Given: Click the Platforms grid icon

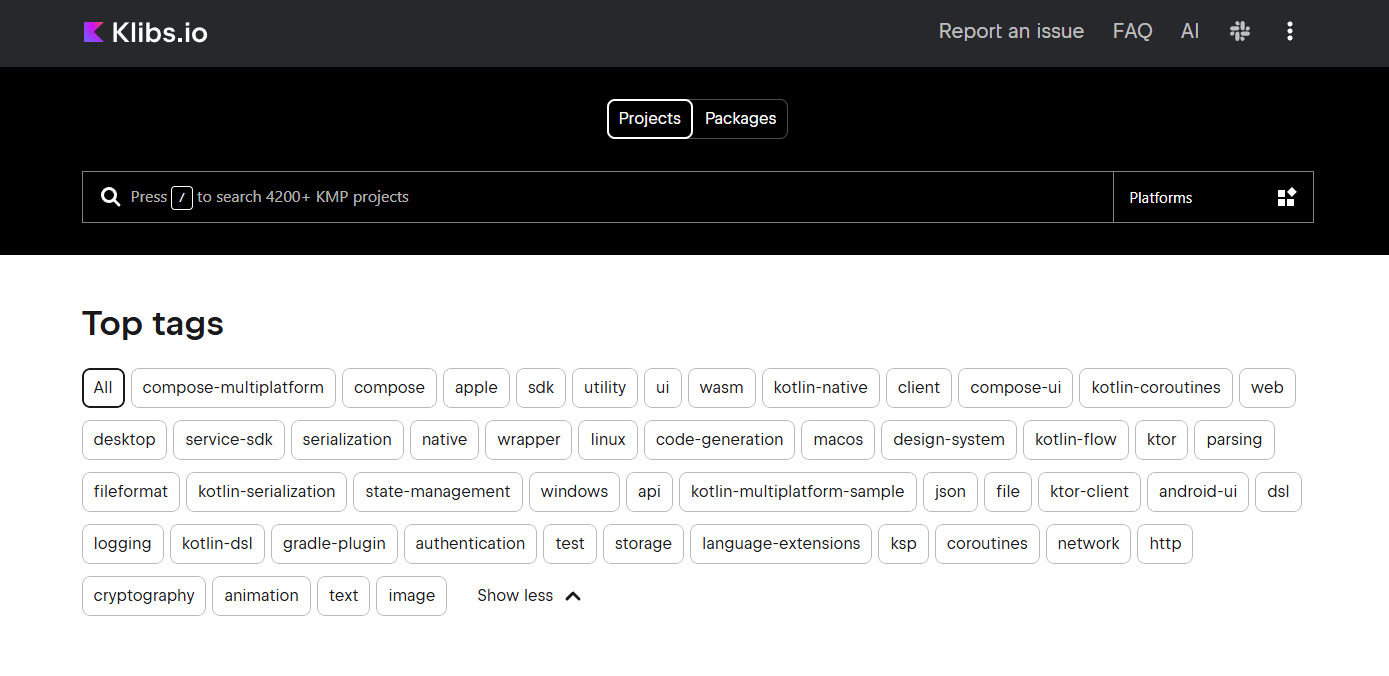Looking at the screenshot, I should point(1287,197).
